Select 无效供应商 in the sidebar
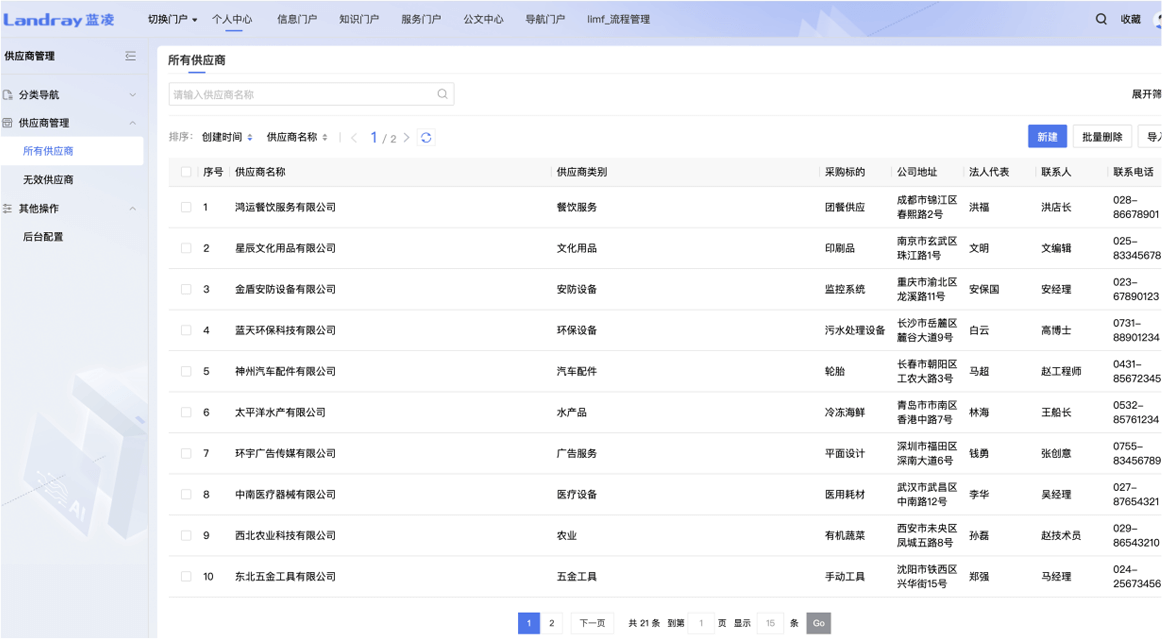The image size is (1162, 639). (x=48, y=180)
